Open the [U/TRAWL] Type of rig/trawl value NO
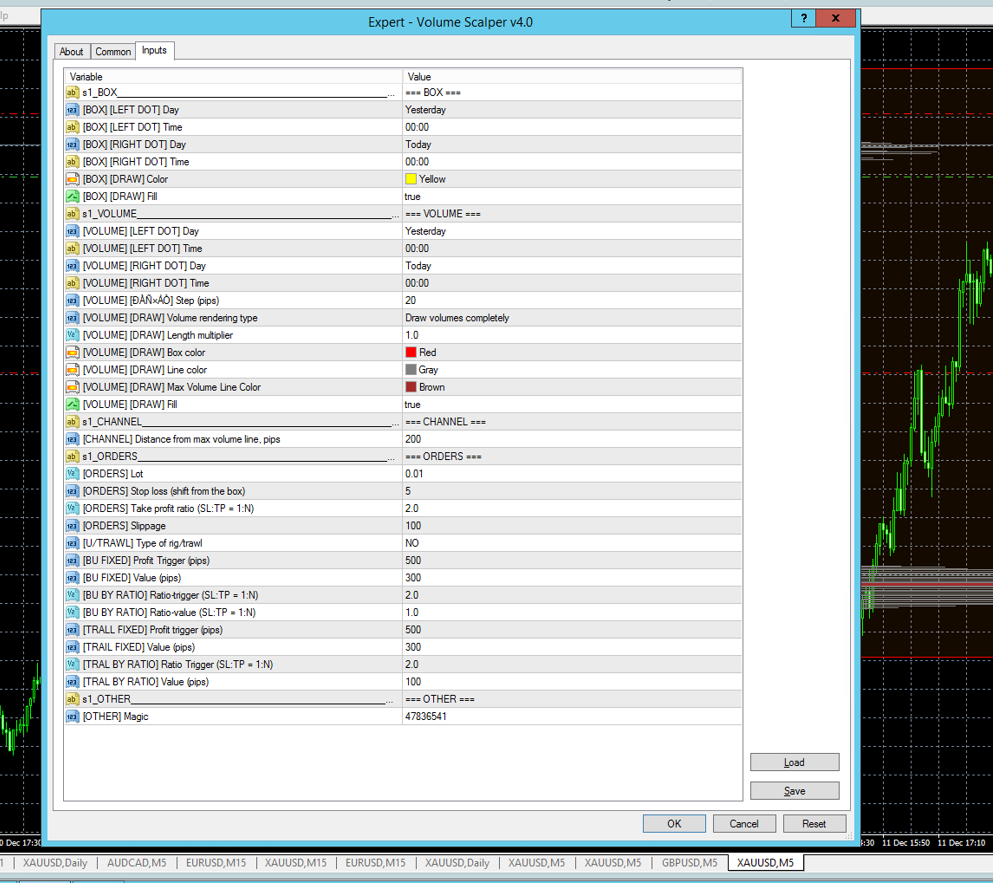This screenshot has width=993, height=883. coord(412,543)
